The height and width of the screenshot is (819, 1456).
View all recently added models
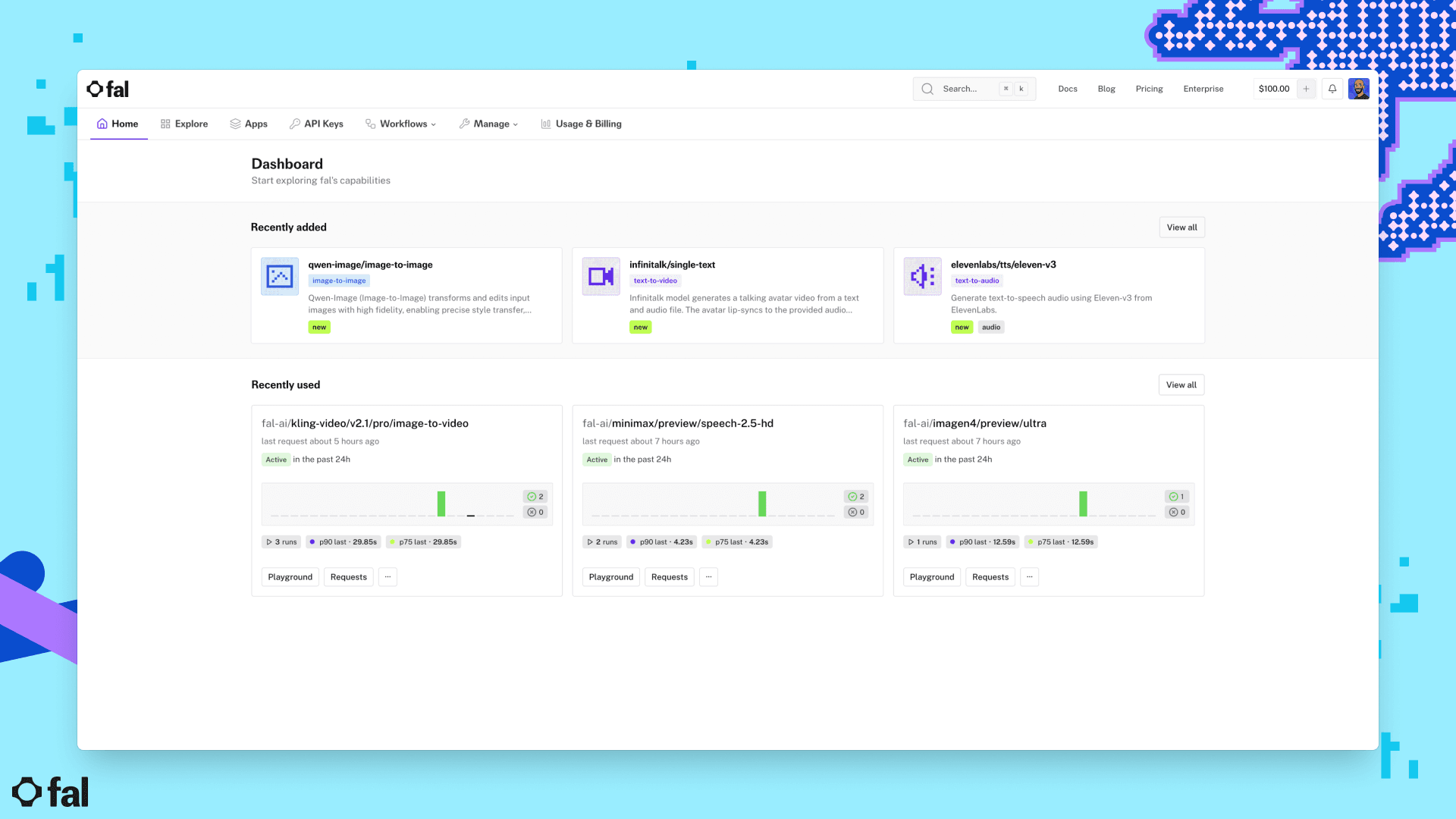coord(1181,227)
